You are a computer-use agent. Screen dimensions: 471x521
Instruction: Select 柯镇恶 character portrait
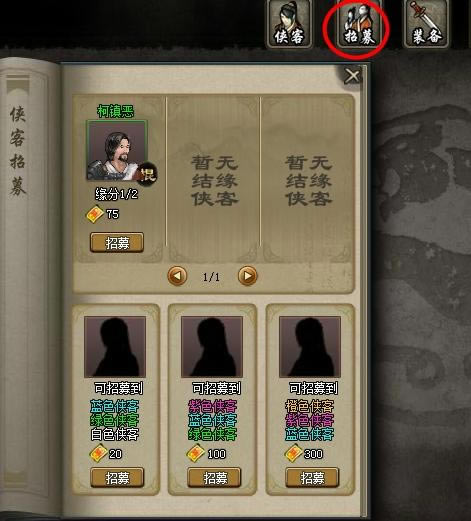[x=117, y=151]
